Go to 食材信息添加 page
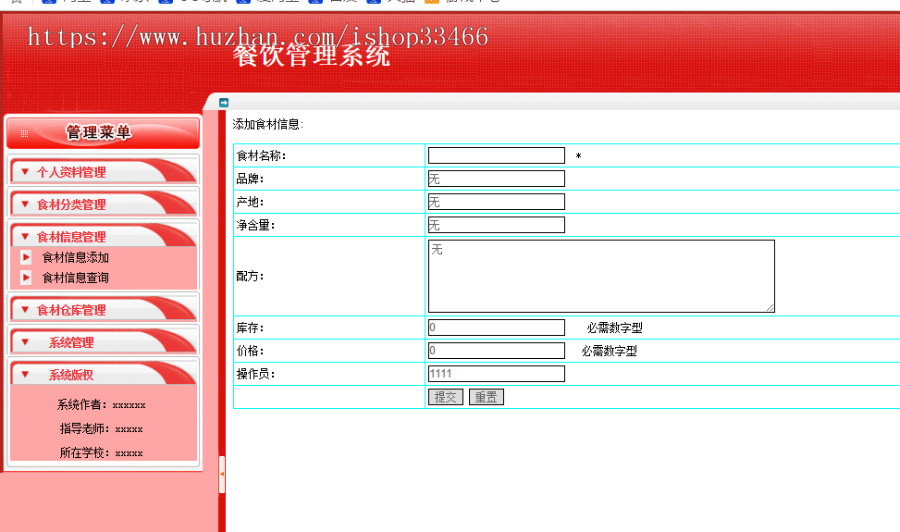Image resolution: width=900 pixels, height=532 pixels. [75, 258]
